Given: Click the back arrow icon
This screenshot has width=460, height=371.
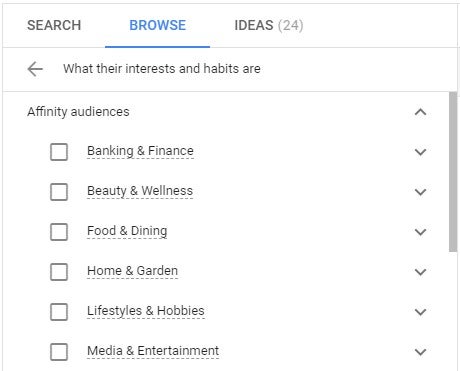Looking at the screenshot, I should pos(35,69).
